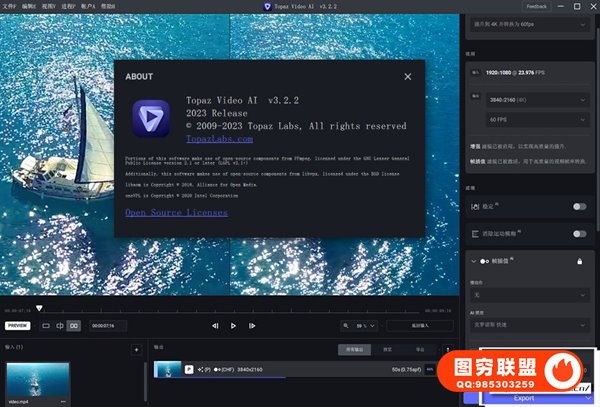Open the 文件 (File) menu
The height and width of the screenshot is (407, 600).
pos(11,6)
